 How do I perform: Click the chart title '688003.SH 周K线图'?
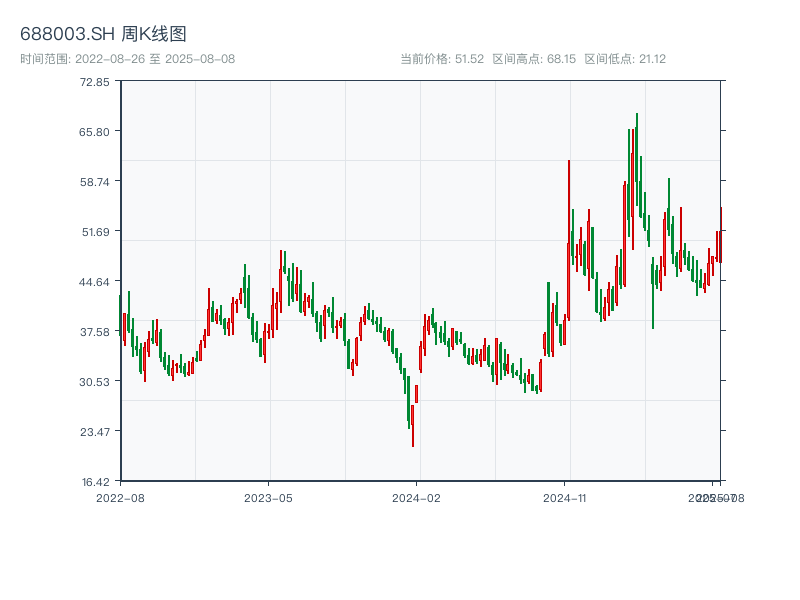click(103, 34)
